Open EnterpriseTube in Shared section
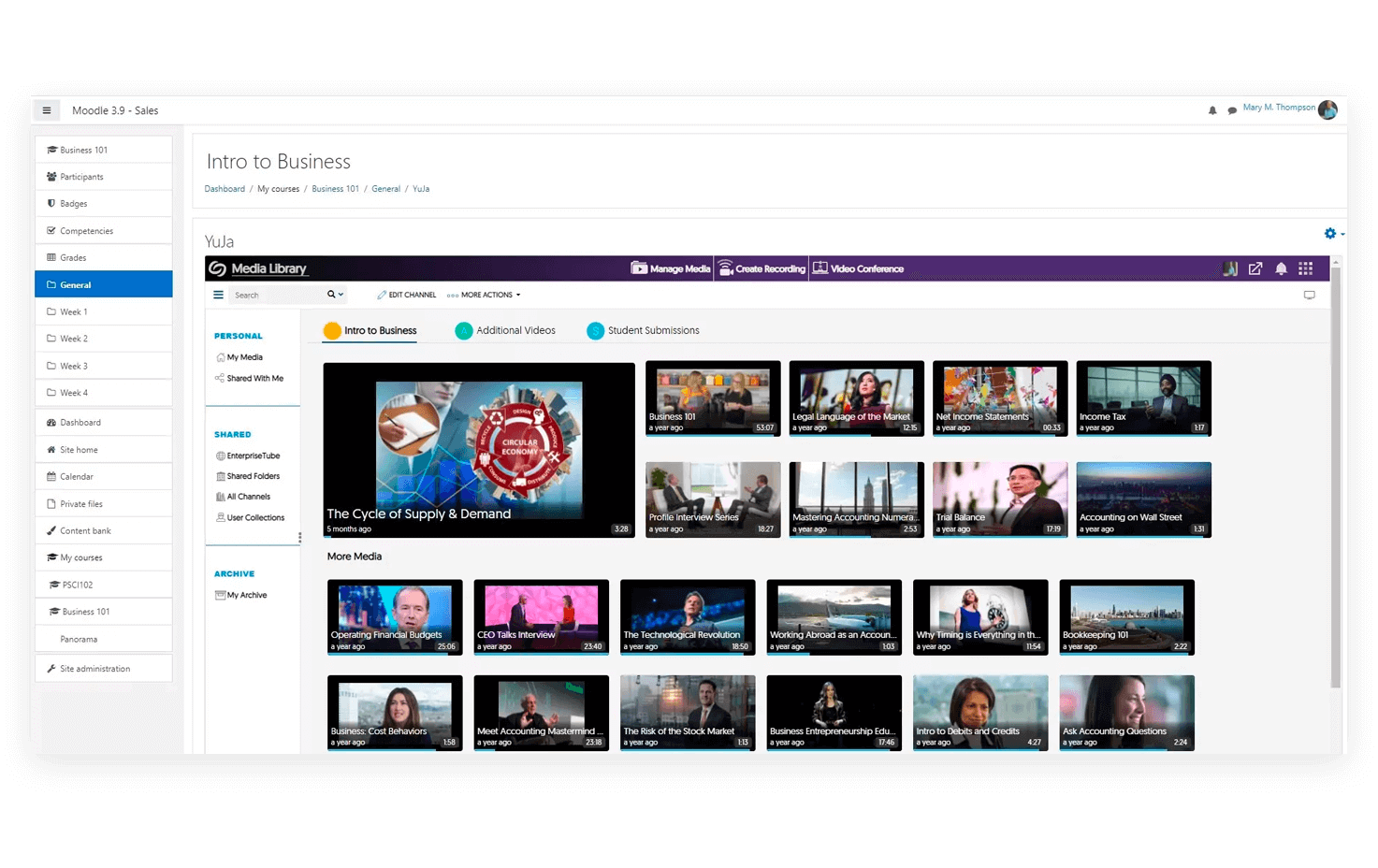The width and height of the screenshot is (1378, 868). coord(248,456)
